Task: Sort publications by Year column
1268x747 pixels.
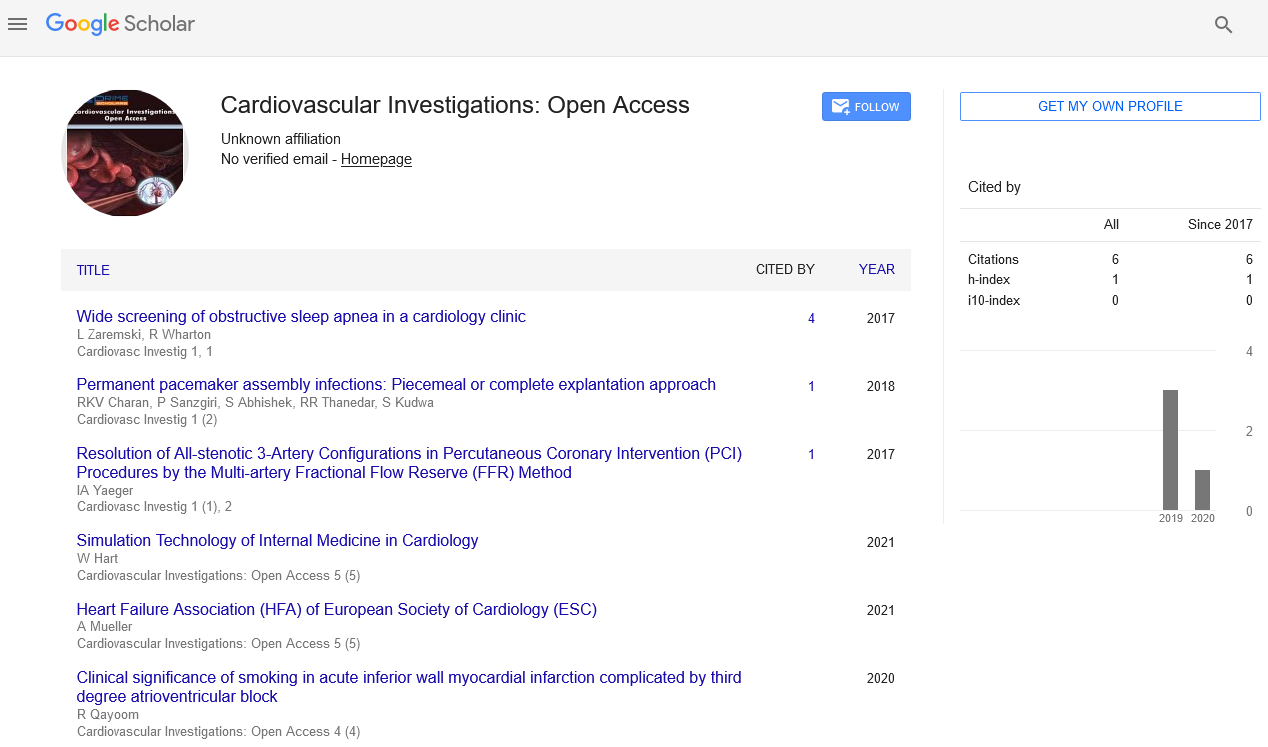Action: [876, 269]
